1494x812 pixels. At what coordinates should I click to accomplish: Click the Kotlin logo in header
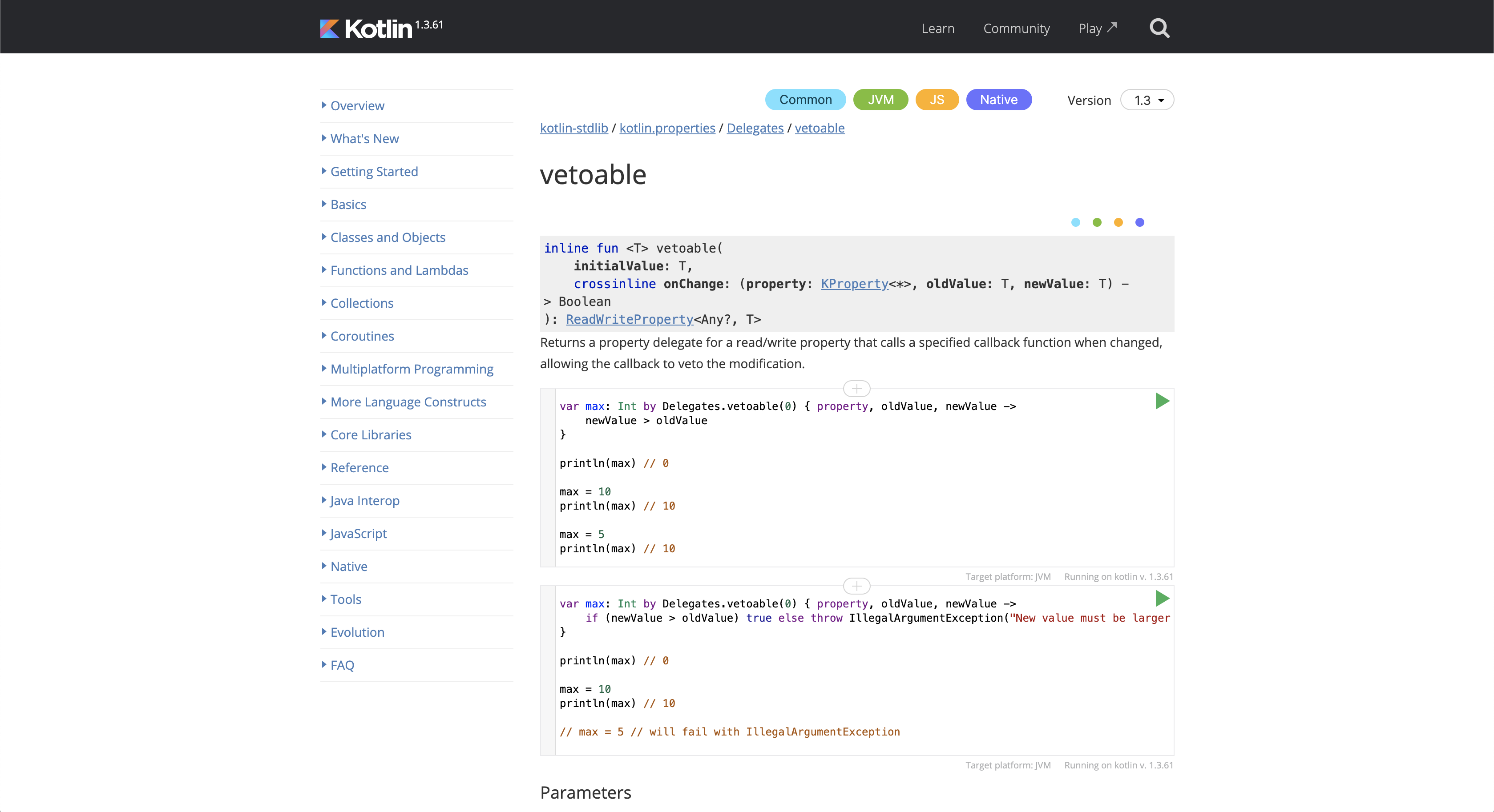click(x=366, y=28)
